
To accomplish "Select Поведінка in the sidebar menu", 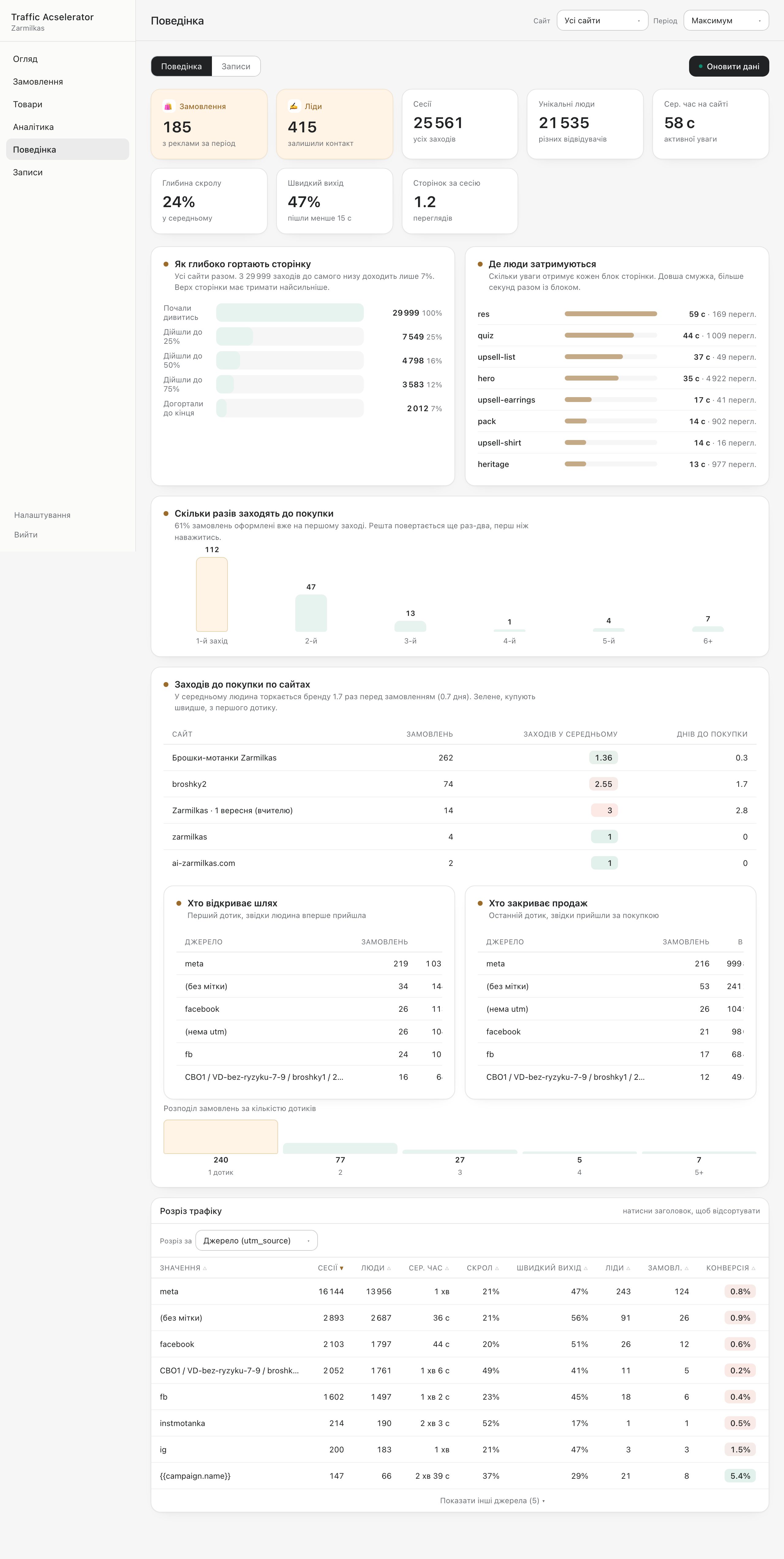I will (x=67, y=150).
